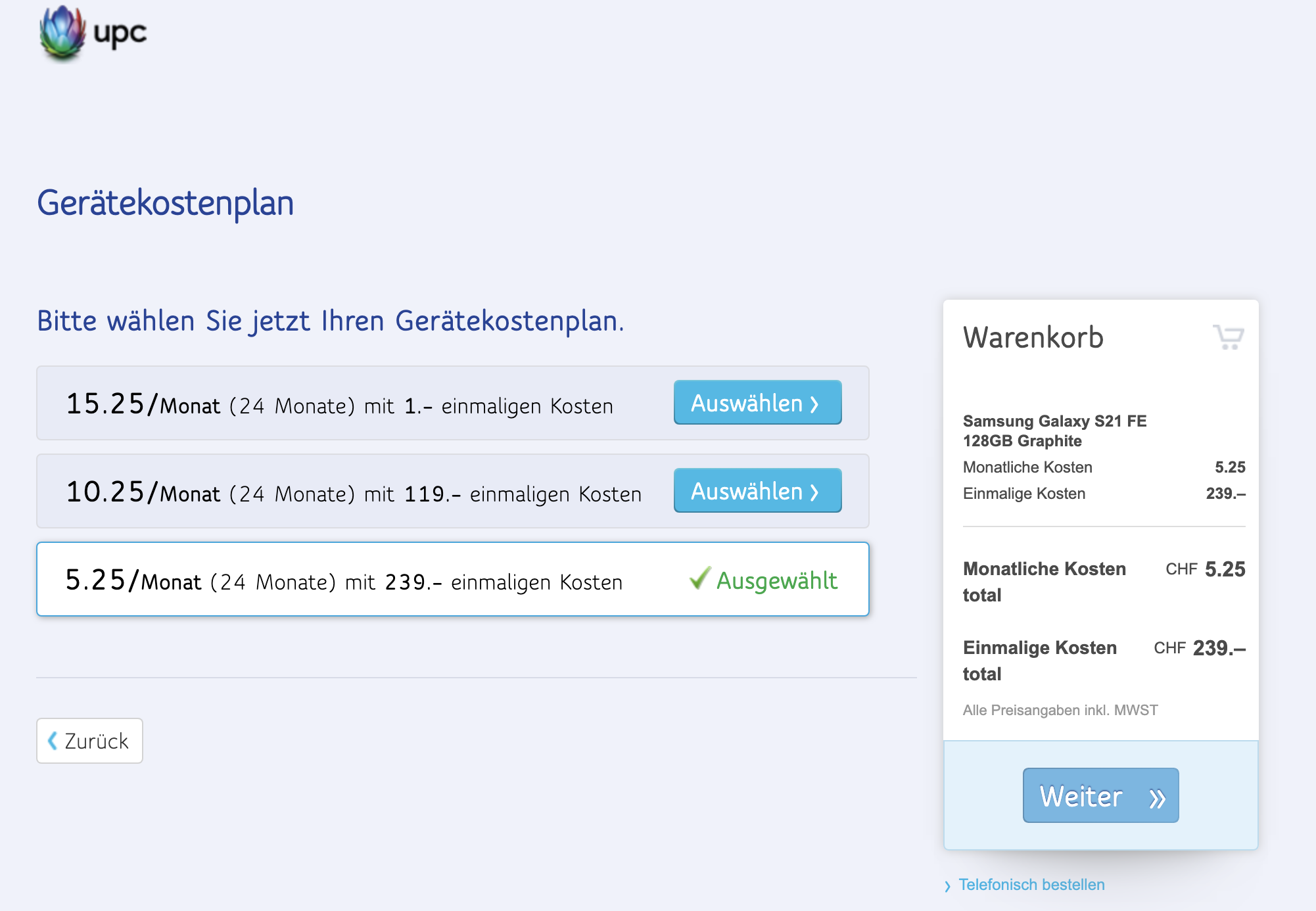Image resolution: width=1316 pixels, height=911 pixels.
Task: Click the 10.25/Monat plan row text
Action: pos(354,492)
